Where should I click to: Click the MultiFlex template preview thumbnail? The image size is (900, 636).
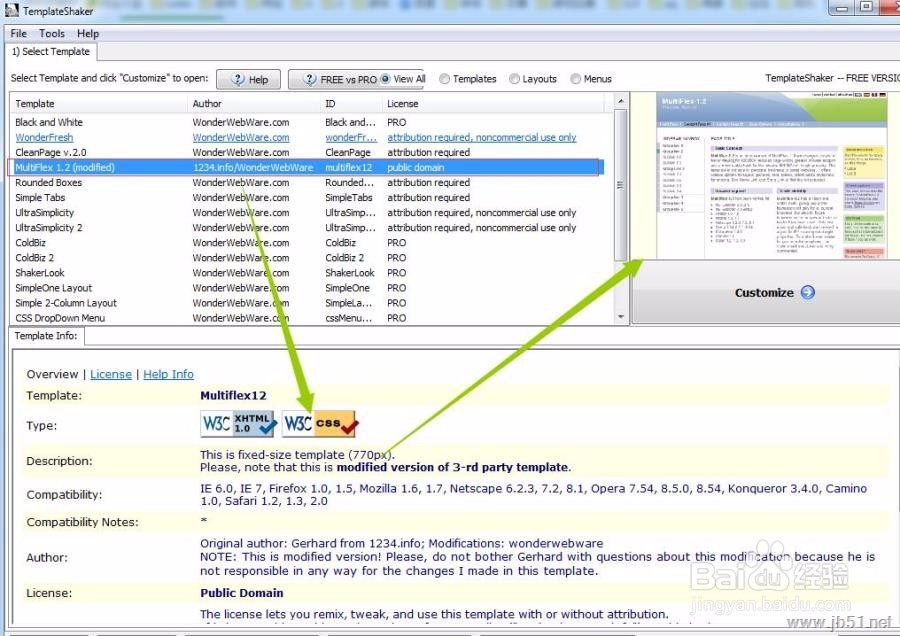[x=771, y=176]
